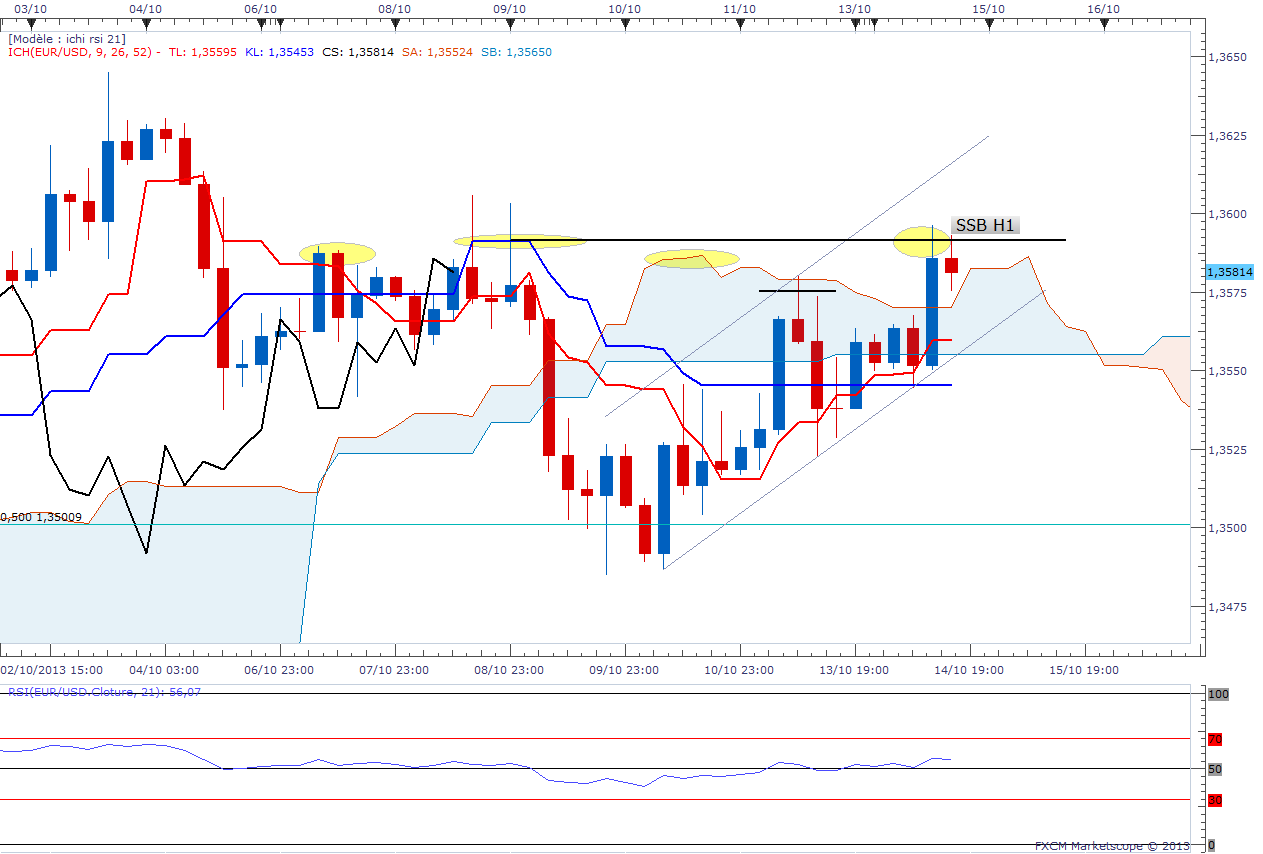Click the red RSI 70 level tag
1263x854 pixels.
coord(1215,740)
